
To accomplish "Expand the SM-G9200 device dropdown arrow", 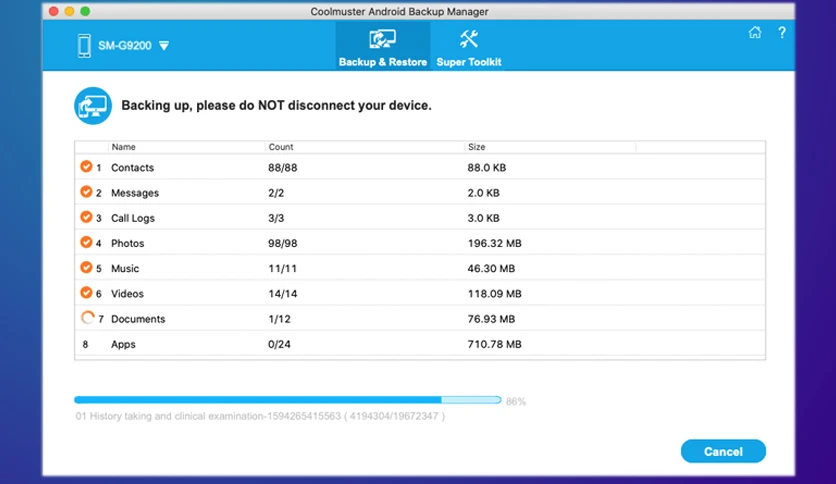I will tap(164, 46).
